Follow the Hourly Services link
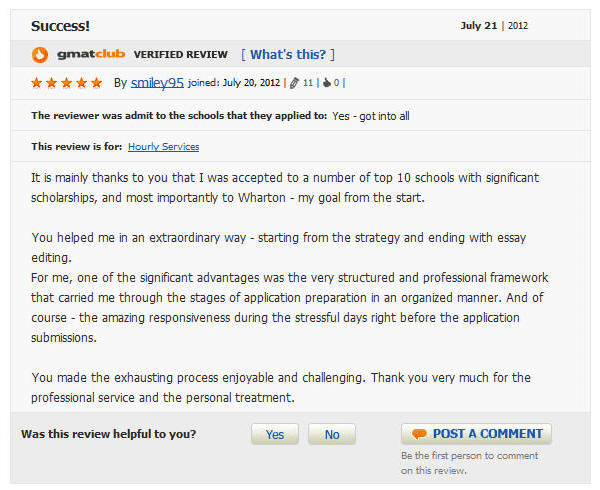Image resolution: width=600 pixels, height=490 pixels. click(x=163, y=147)
